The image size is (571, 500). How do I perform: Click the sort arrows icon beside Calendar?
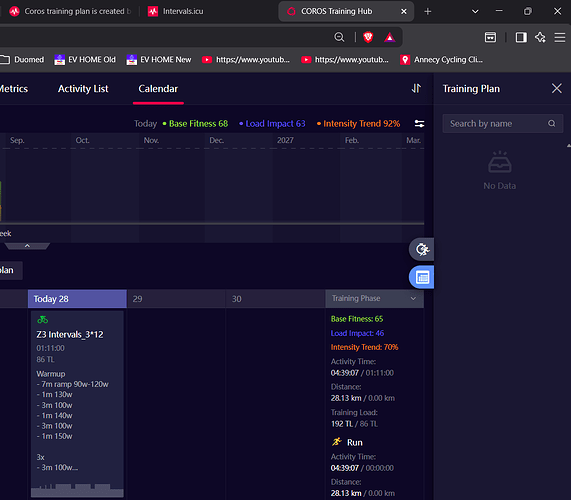(416, 88)
